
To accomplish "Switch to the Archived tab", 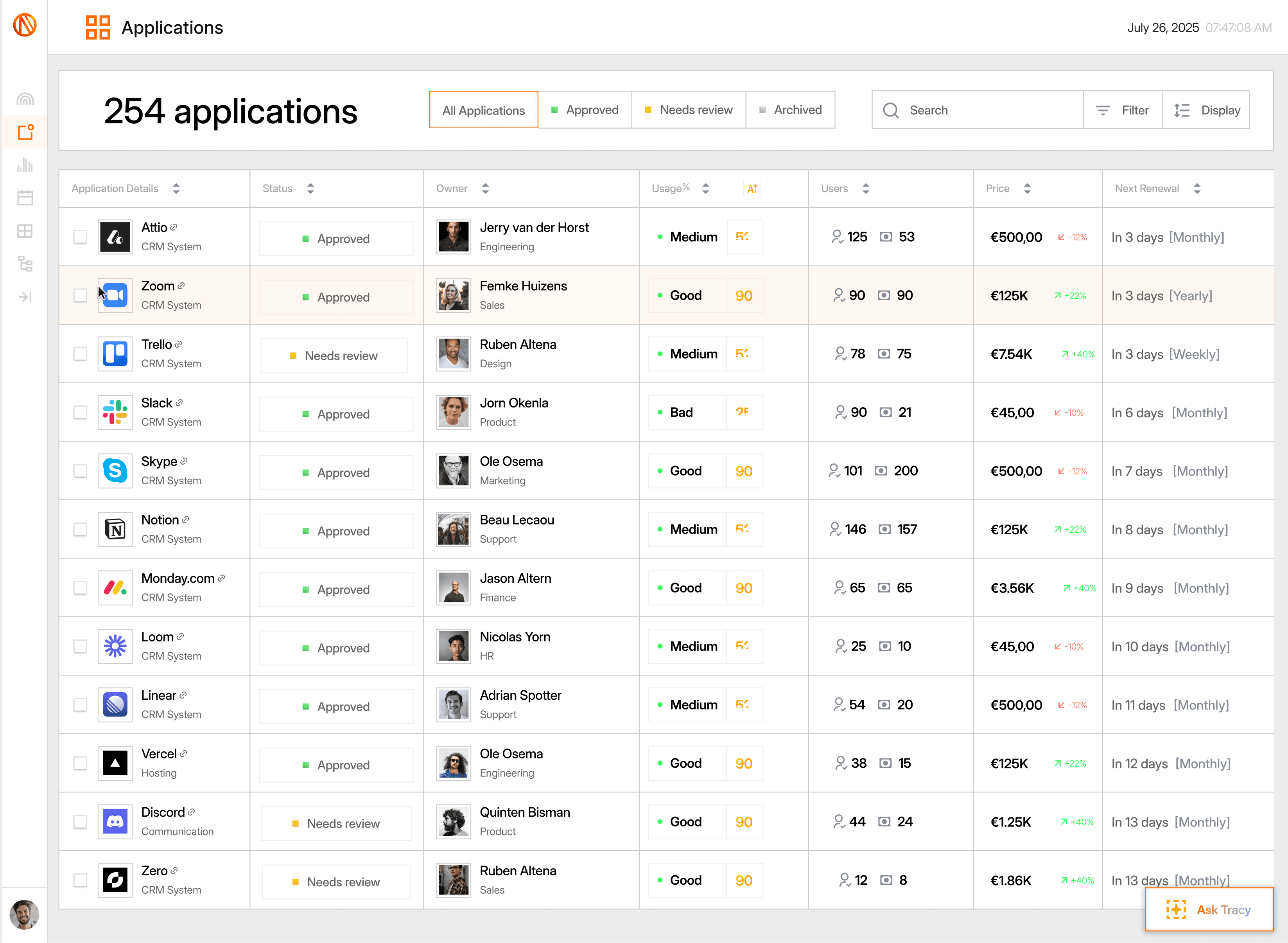I will coord(790,110).
